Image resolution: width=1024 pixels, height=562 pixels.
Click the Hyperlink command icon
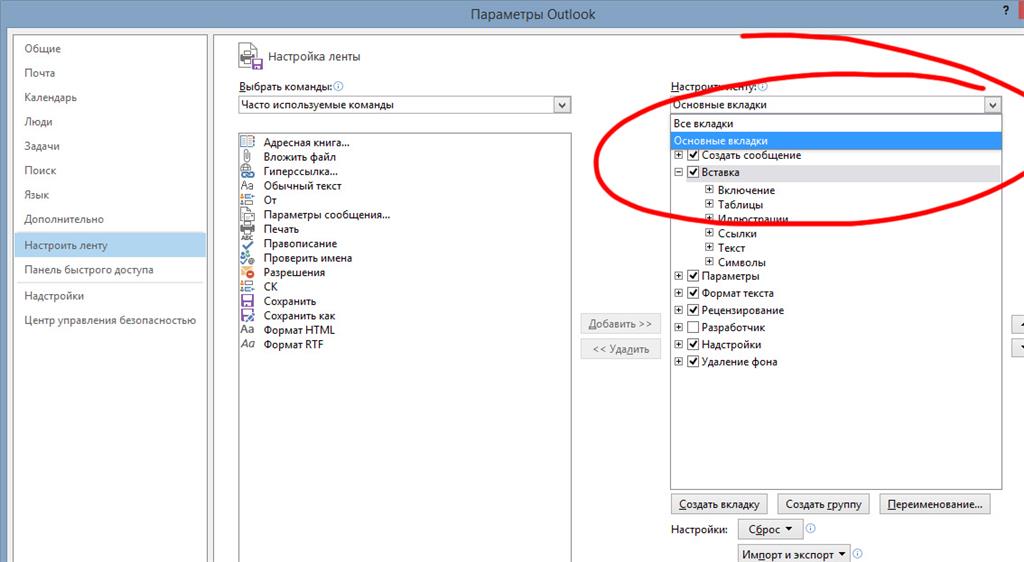(x=248, y=171)
